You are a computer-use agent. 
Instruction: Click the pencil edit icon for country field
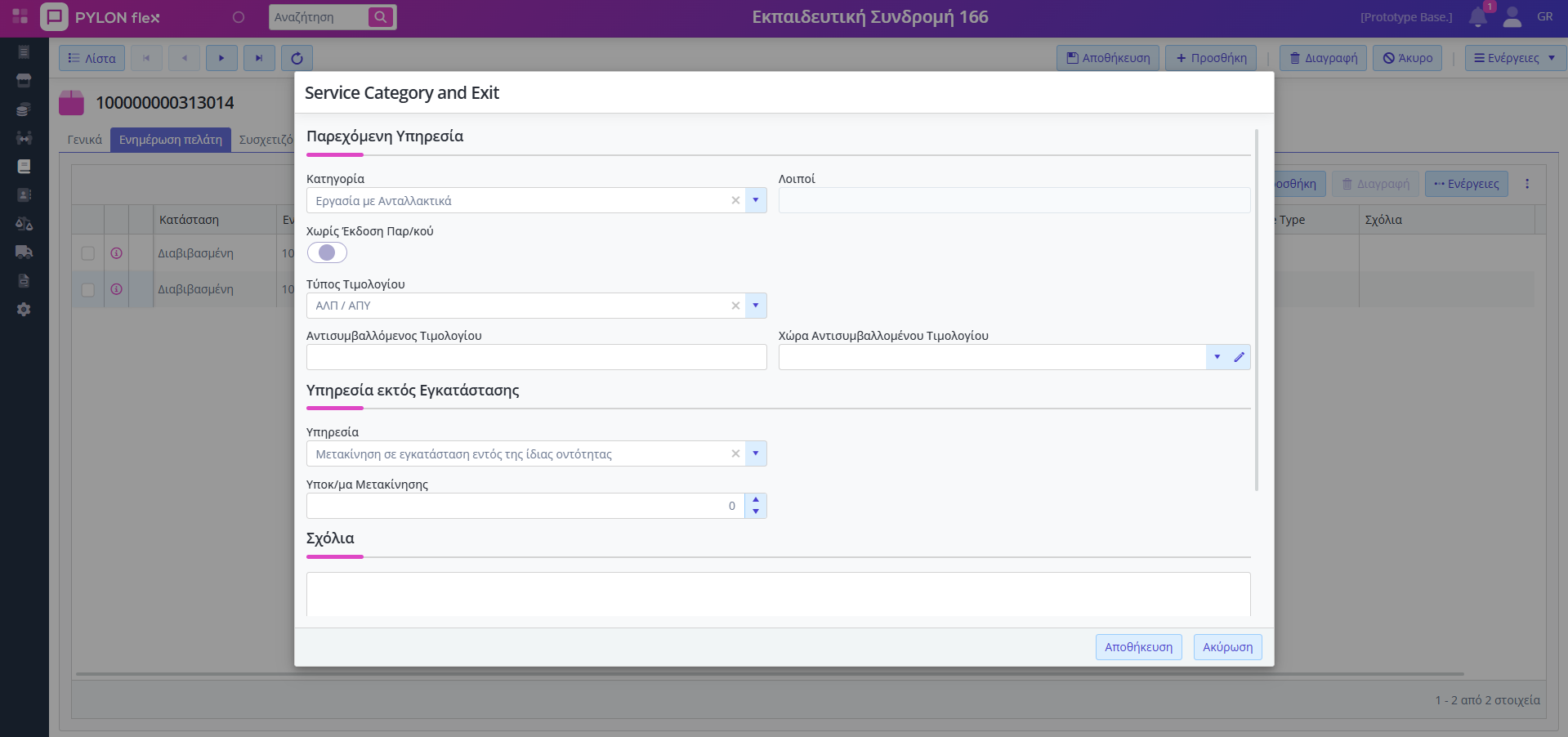1239,357
